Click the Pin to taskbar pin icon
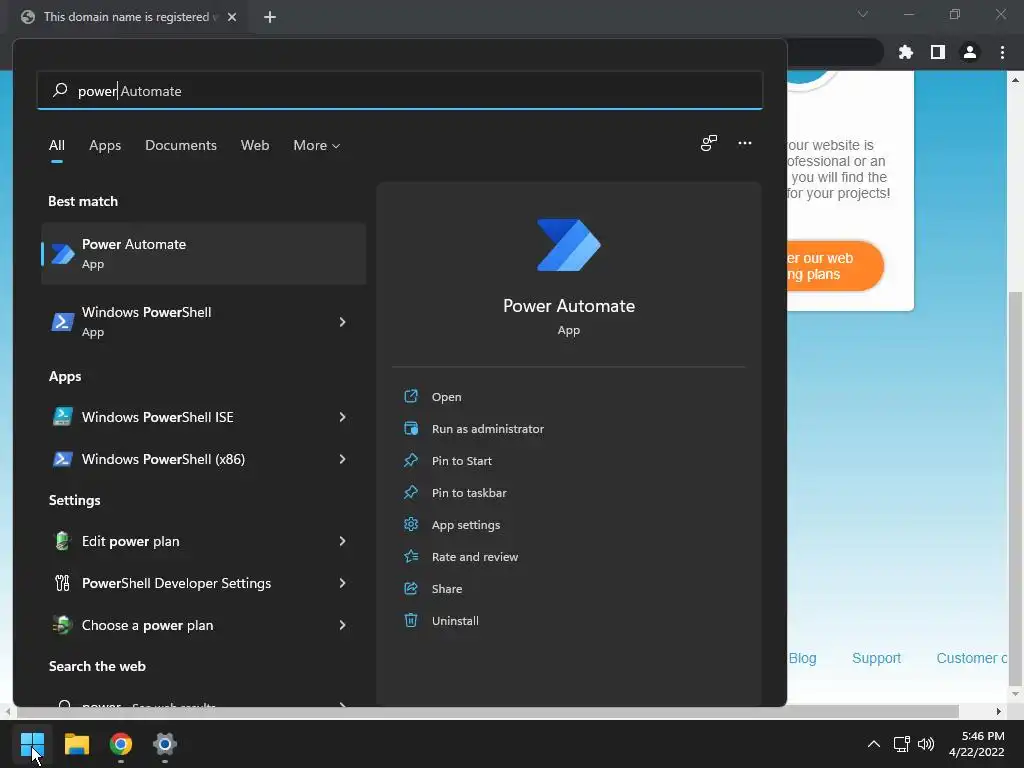The width and height of the screenshot is (1024, 768). [411, 492]
